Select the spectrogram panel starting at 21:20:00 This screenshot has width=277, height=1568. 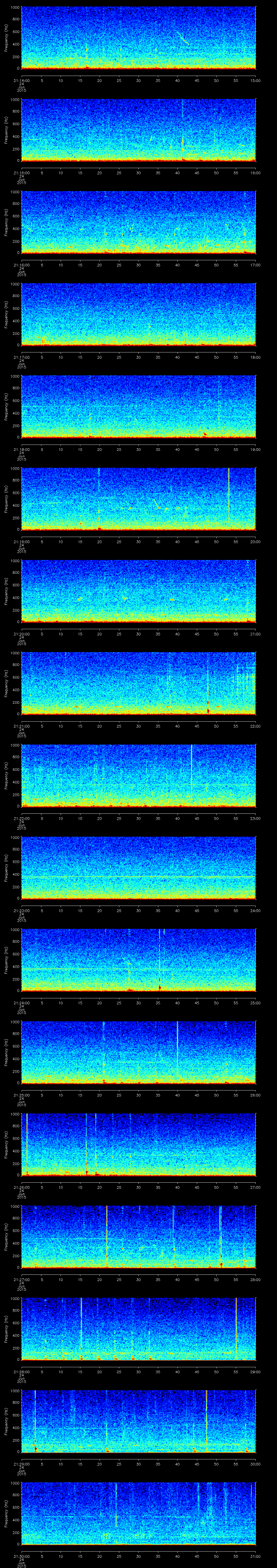(138, 591)
